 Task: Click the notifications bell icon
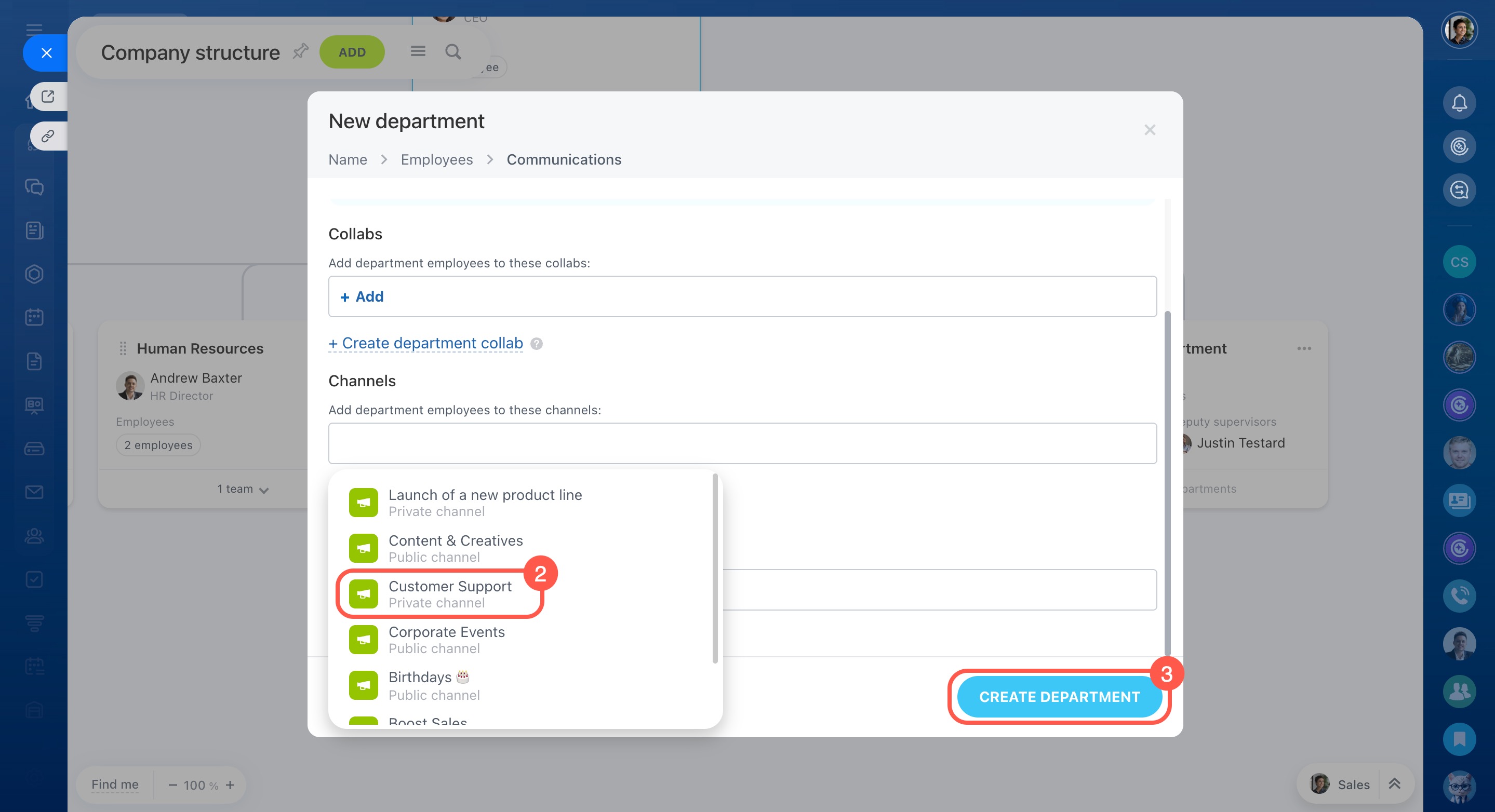point(1459,103)
